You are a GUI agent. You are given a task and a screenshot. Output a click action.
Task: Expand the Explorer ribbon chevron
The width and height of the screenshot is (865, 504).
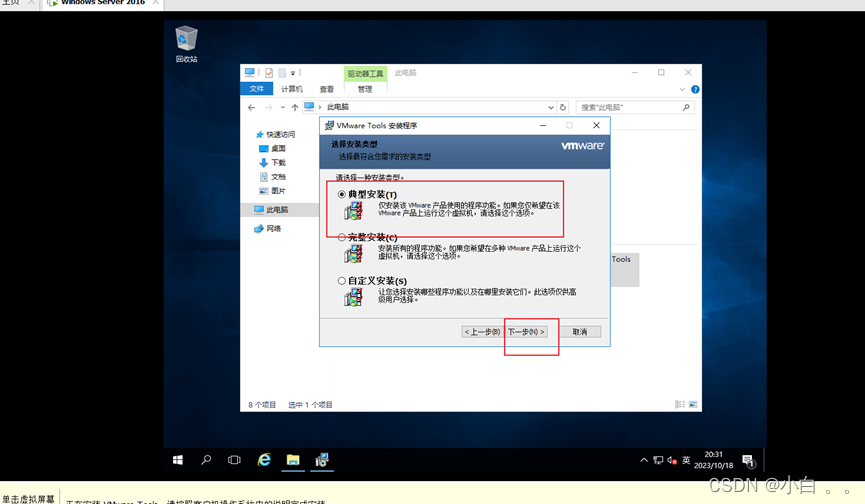point(682,89)
